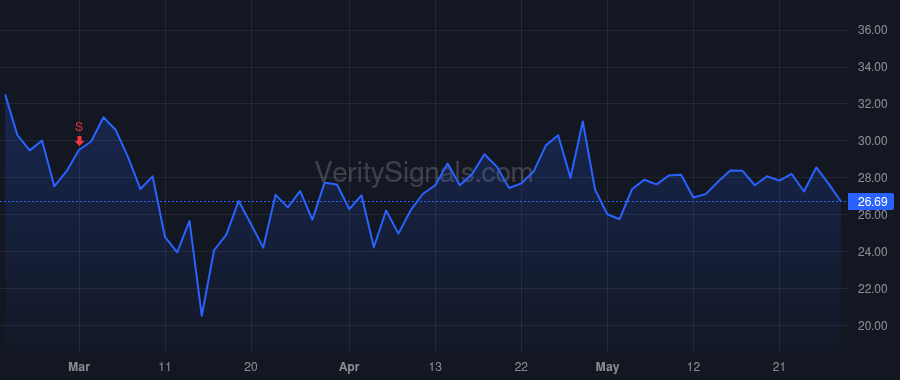Click the Mar date axis label
This screenshot has width=900, height=380.
(x=79, y=367)
